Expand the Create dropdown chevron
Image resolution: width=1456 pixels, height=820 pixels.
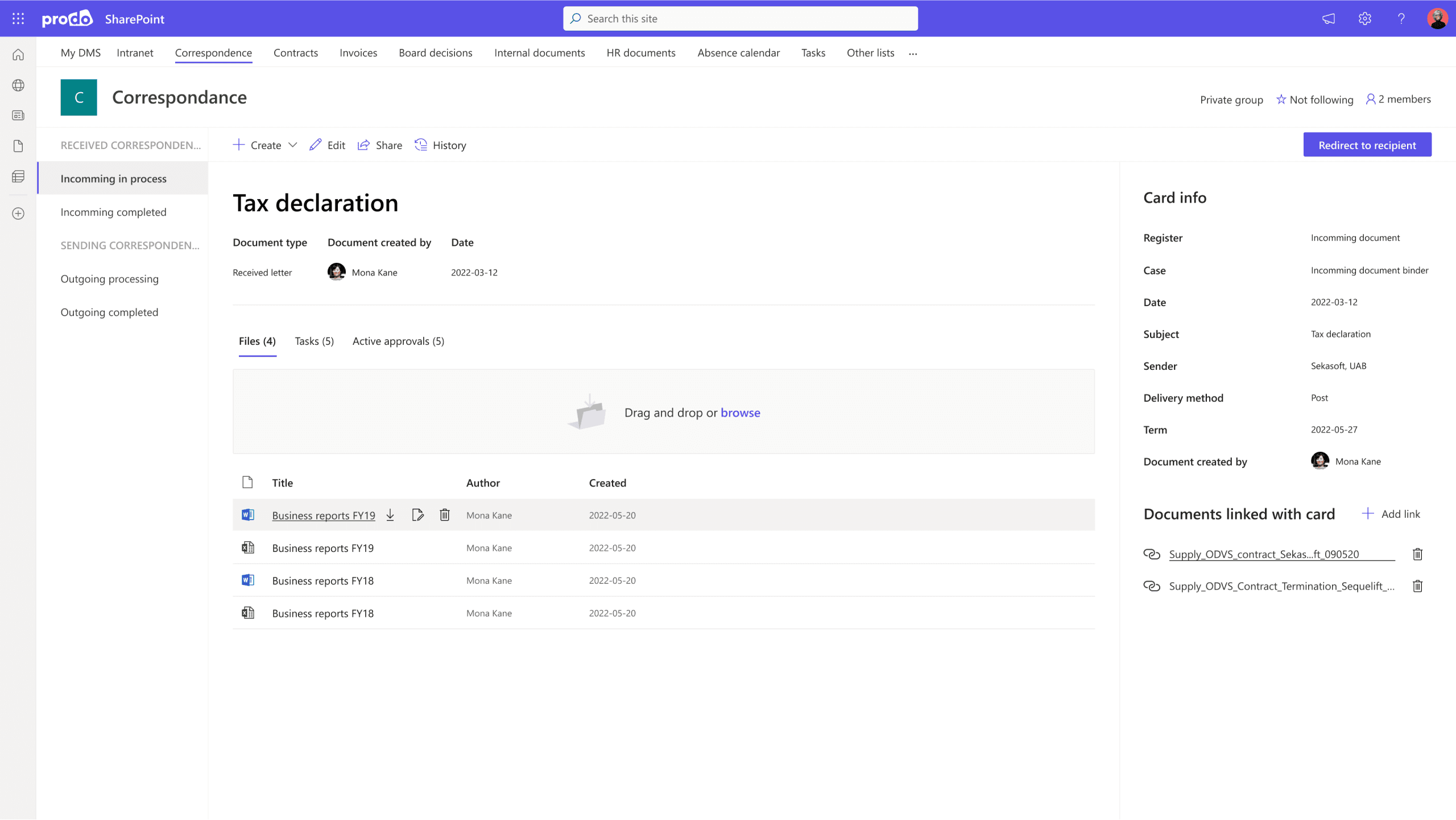[x=293, y=145]
